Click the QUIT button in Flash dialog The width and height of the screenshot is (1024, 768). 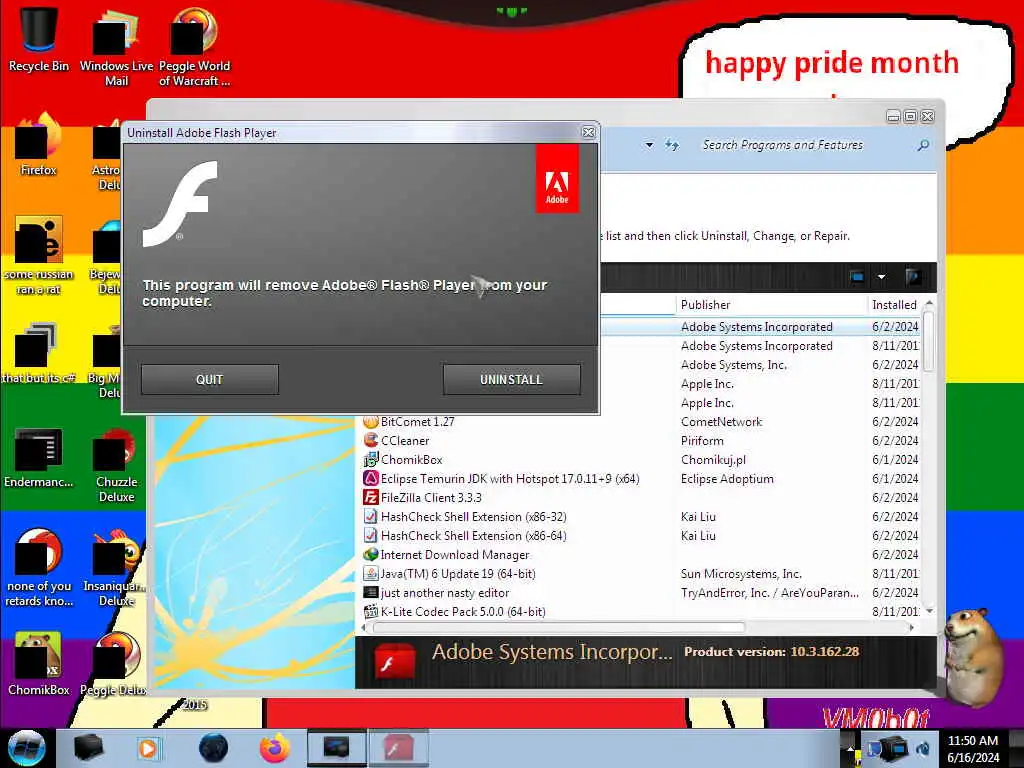coord(210,379)
